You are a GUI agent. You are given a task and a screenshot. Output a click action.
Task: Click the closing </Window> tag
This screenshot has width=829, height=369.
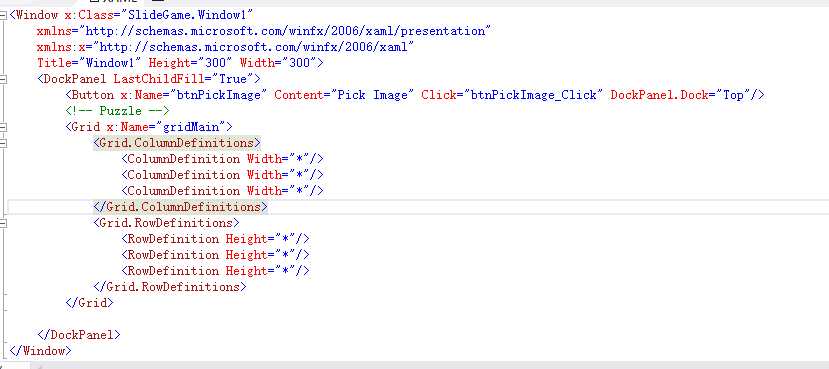tap(40, 350)
